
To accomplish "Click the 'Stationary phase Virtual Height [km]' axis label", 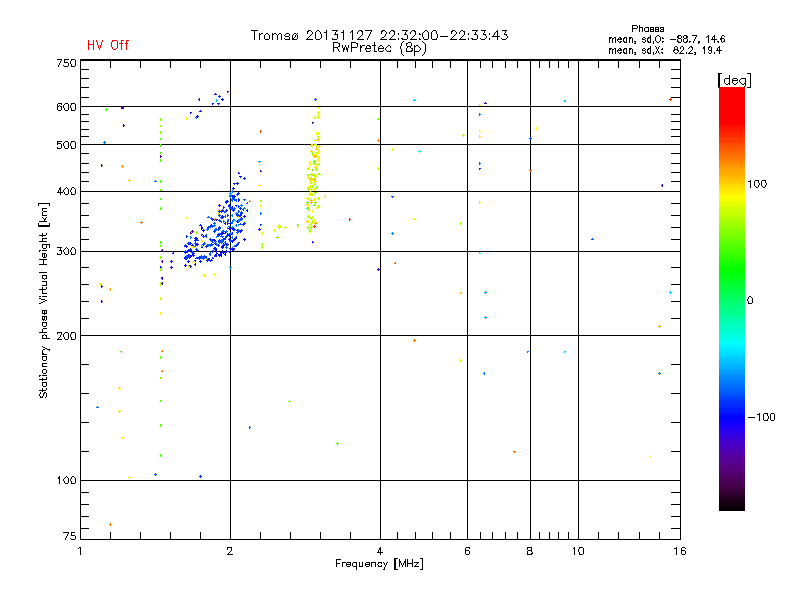I will [44, 300].
